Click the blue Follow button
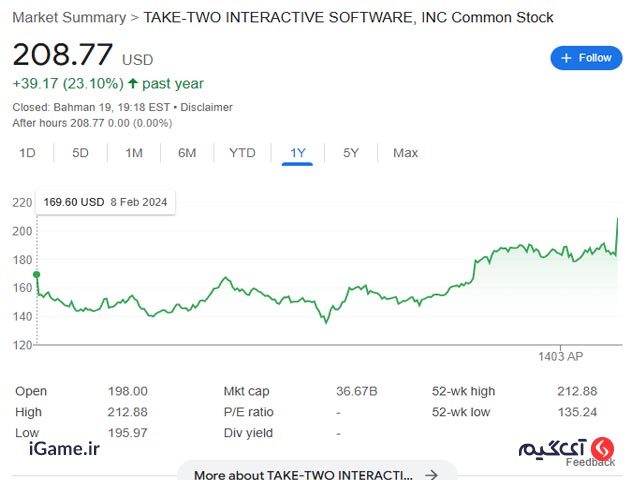The width and height of the screenshot is (640, 480). 586,58
